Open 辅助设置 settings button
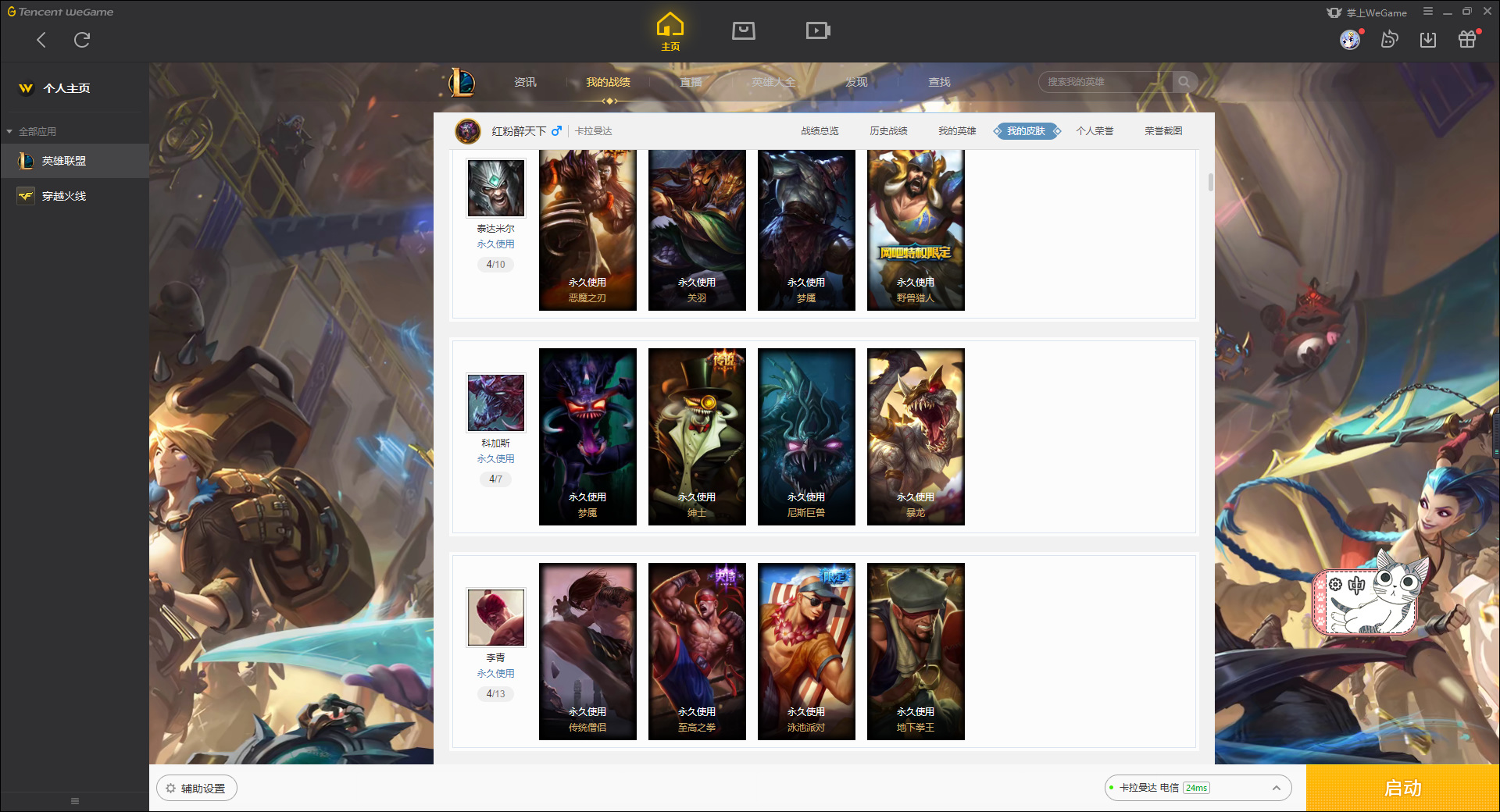Screen dimensions: 1500x812 click(x=197, y=789)
